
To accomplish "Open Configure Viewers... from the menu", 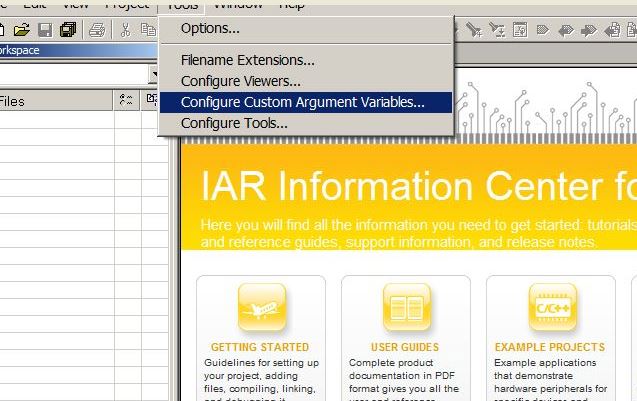I will pyautogui.click(x=306, y=81).
